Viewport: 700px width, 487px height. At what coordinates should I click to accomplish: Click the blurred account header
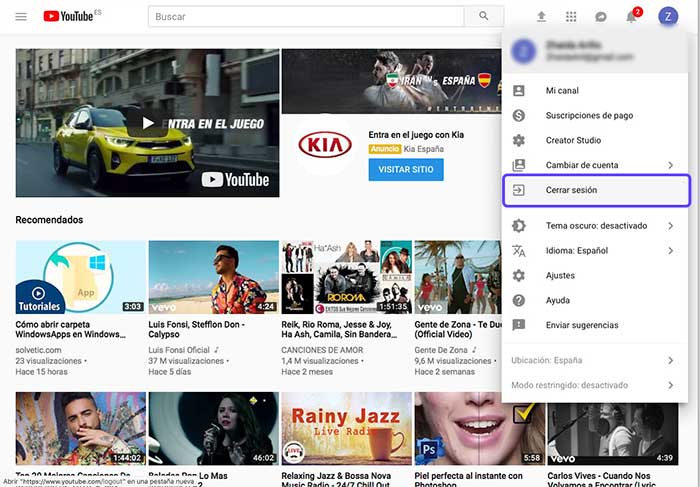(x=595, y=51)
